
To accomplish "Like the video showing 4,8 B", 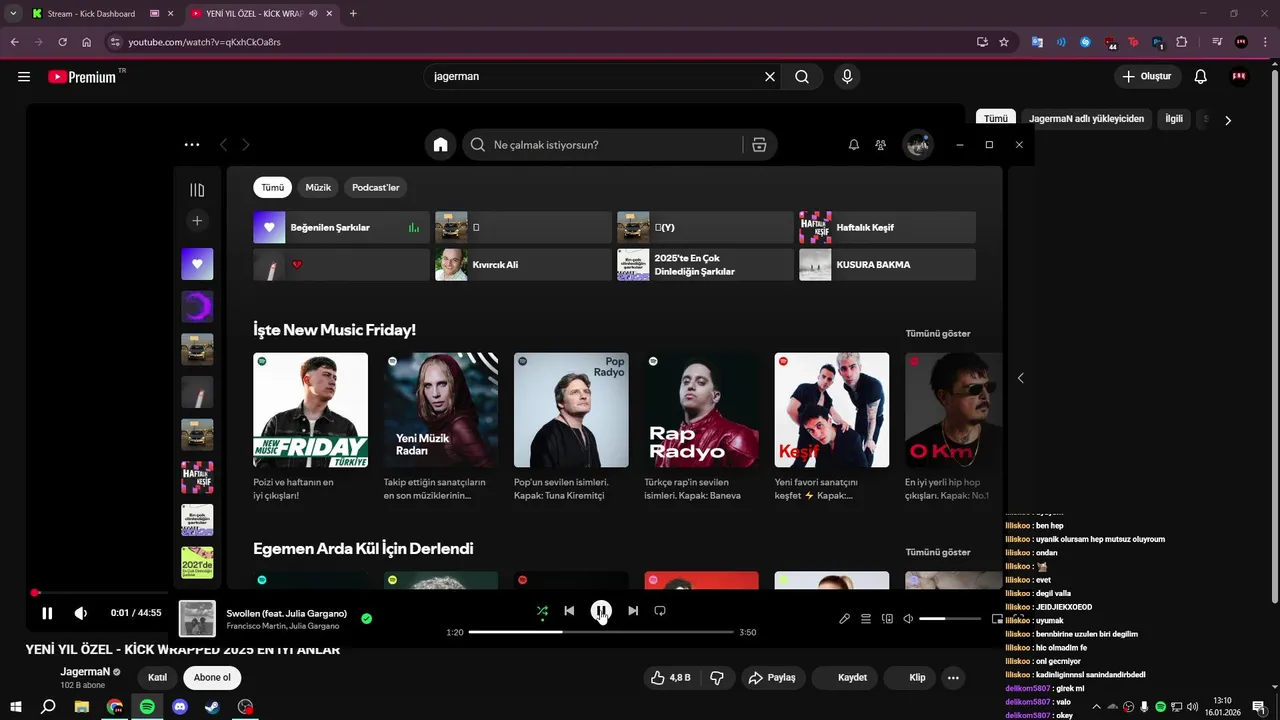I will 671,677.
